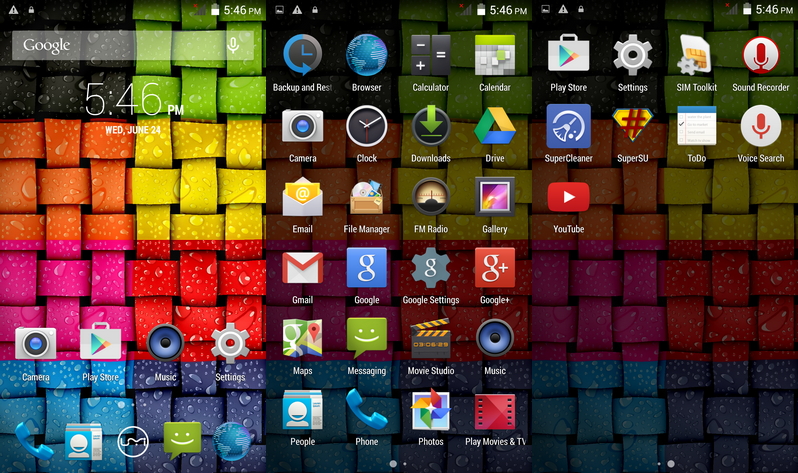
Task: Open SuperCleaner app
Action: click(568, 126)
